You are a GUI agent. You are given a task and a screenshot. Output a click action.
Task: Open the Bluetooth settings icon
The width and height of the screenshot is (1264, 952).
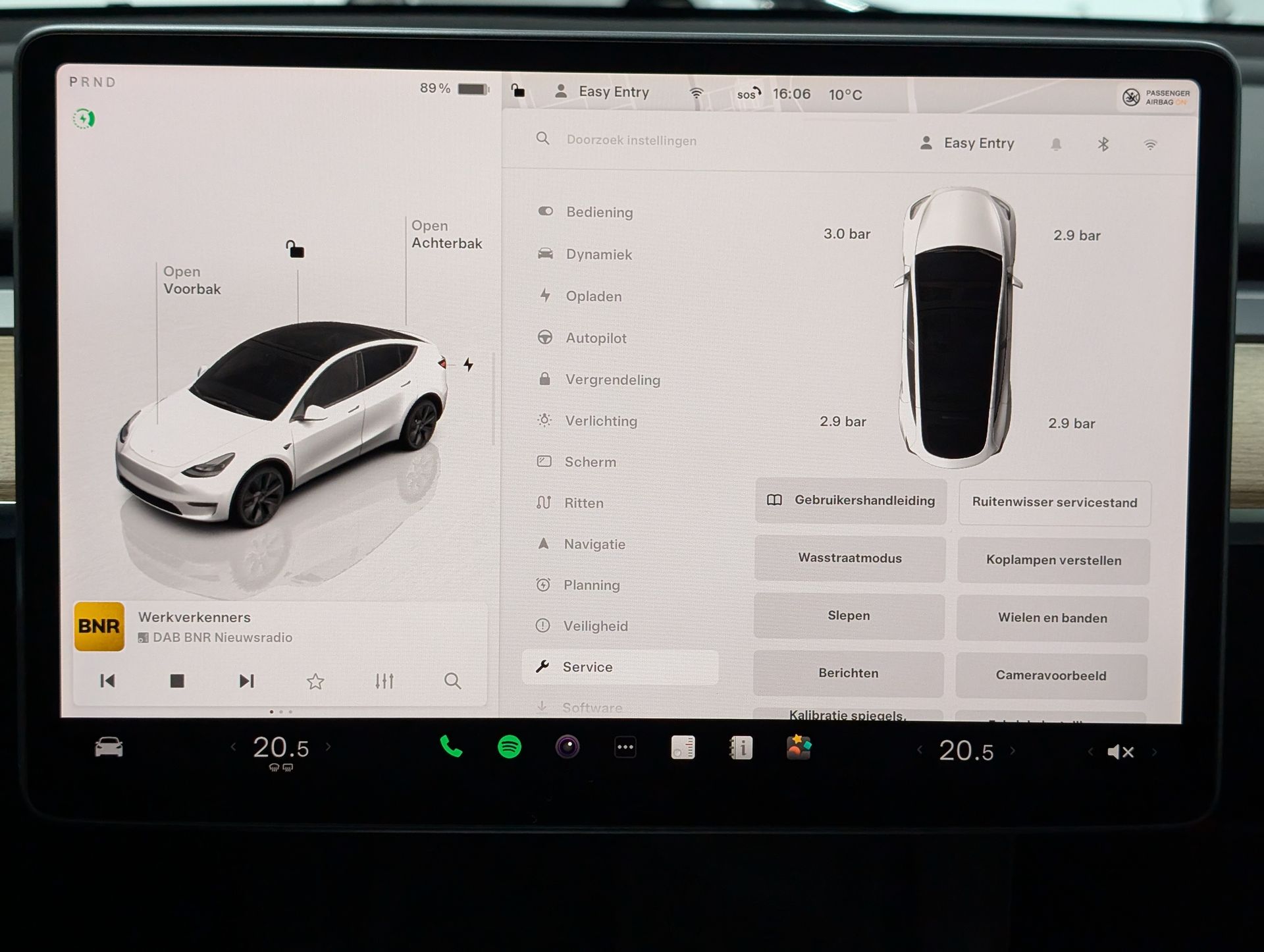(1103, 144)
